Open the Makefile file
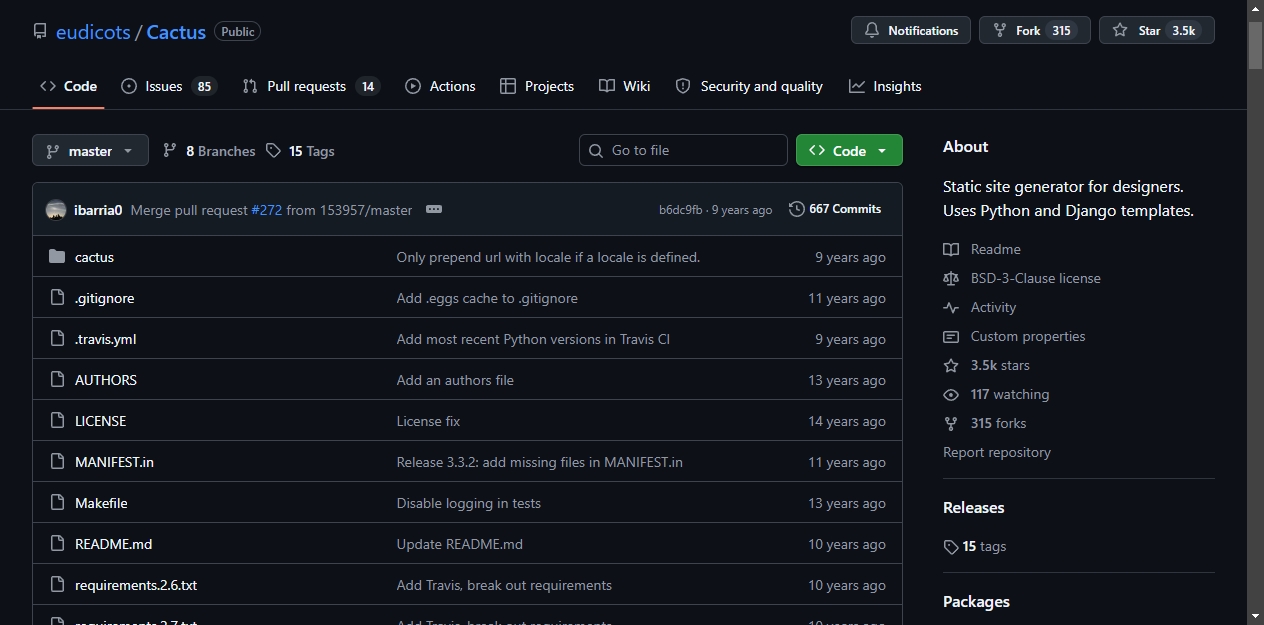The height and width of the screenshot is (625, 1264). 101,503
